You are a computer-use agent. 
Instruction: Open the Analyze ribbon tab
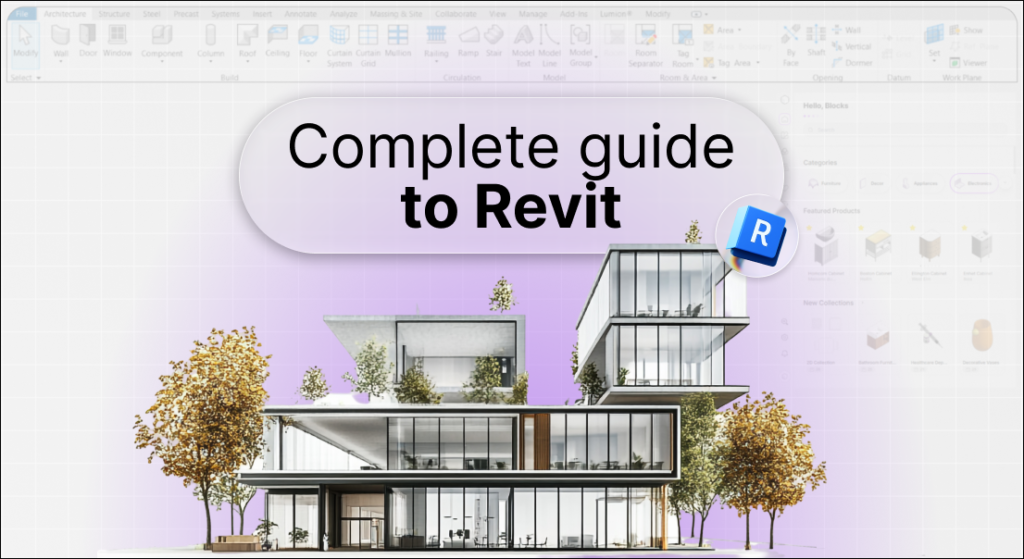tap(344, 14)
